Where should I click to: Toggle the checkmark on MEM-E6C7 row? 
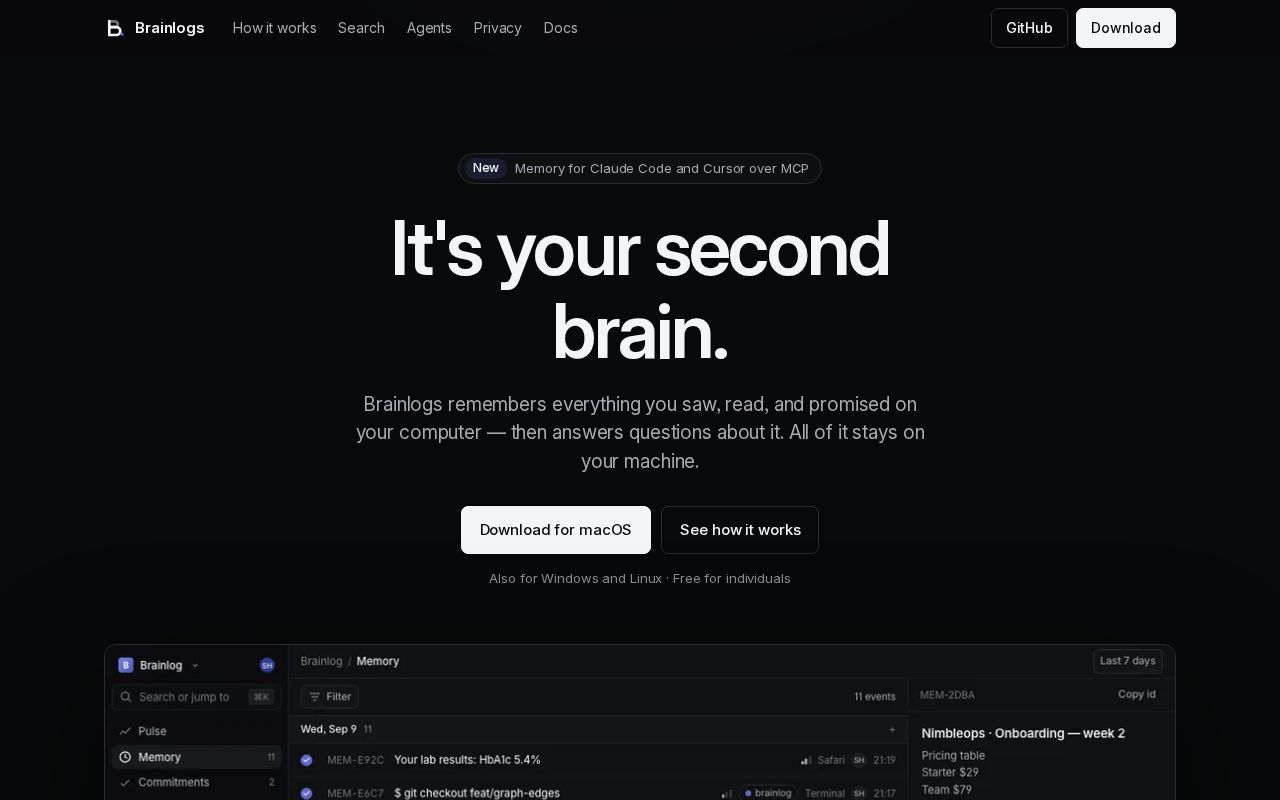(307, 793)
